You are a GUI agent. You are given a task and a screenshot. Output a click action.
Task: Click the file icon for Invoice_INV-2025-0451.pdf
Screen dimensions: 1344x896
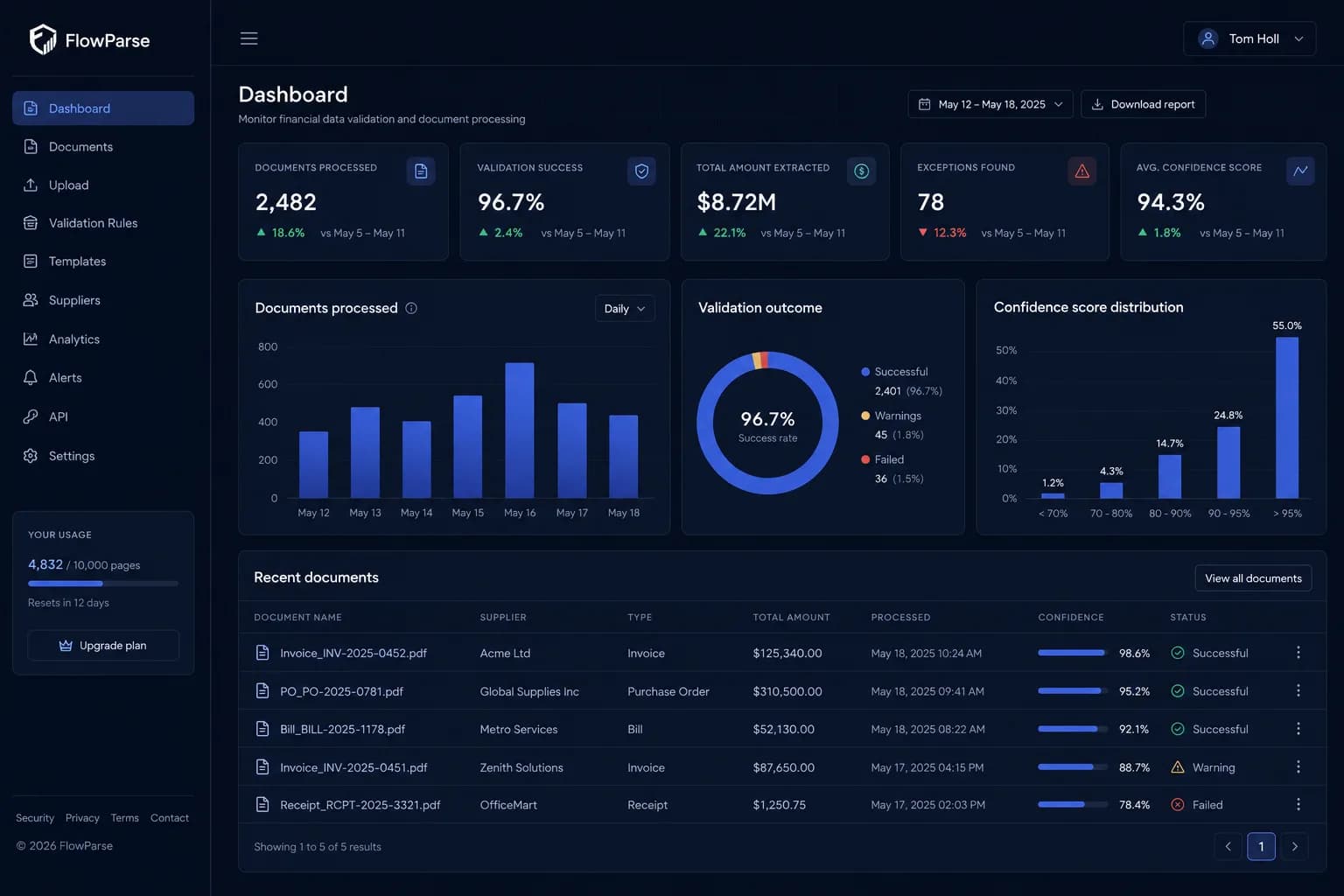pyautogui.click(x=262, y=767)
